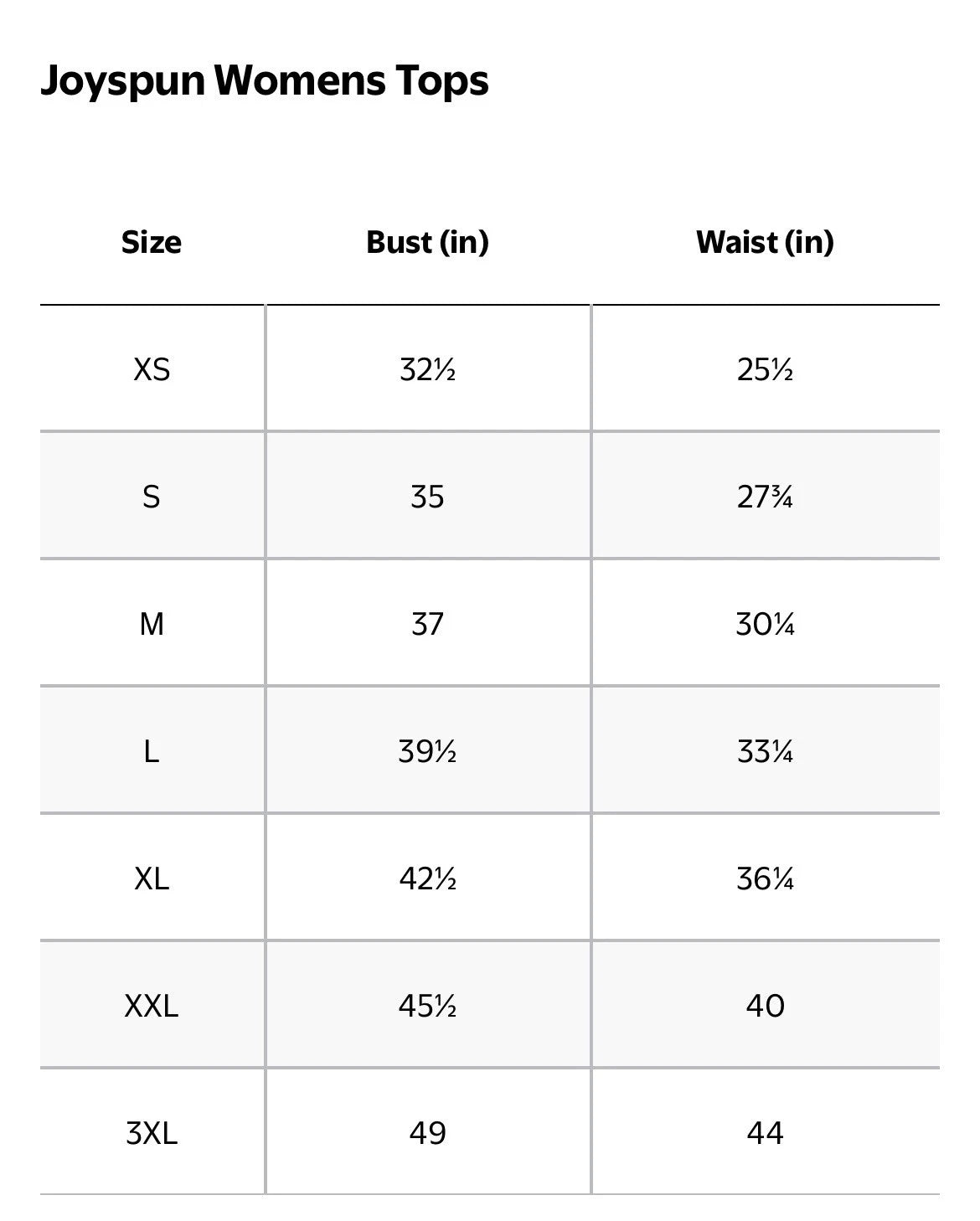Select the 45½ bust measurement cell

pyautogui.click(x=427, y=1006)
